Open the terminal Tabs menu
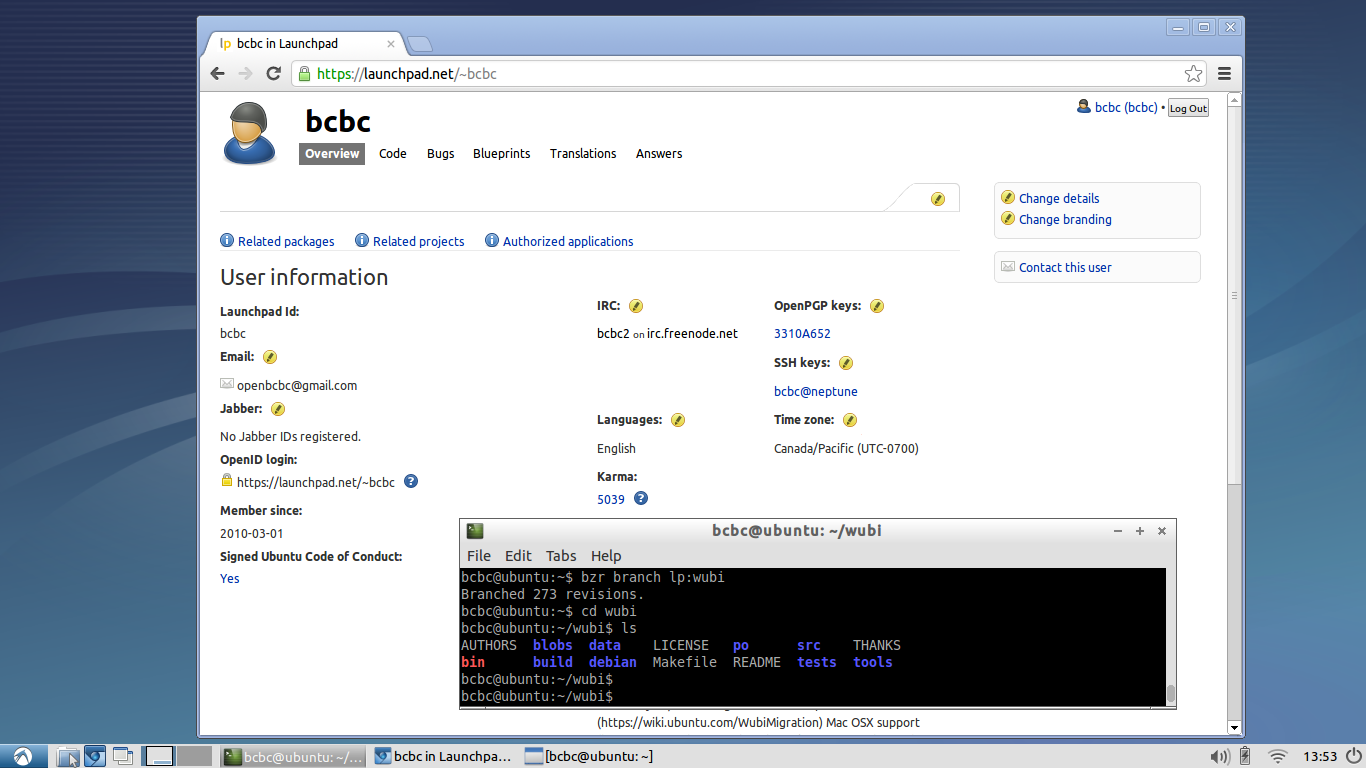The image size is (1366, 768). pos(561,555)
